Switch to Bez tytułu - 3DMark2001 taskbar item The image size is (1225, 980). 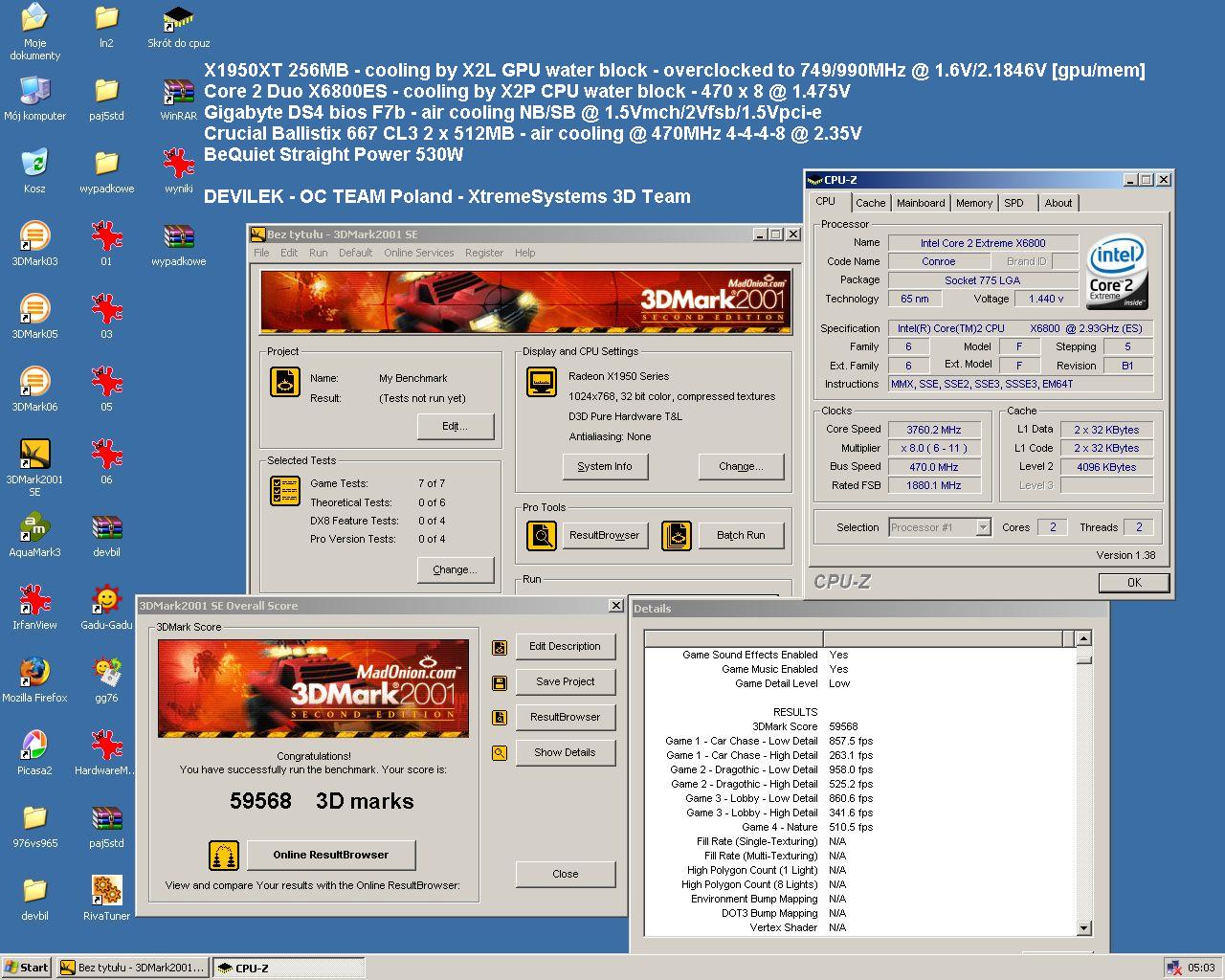click(132, 968)
